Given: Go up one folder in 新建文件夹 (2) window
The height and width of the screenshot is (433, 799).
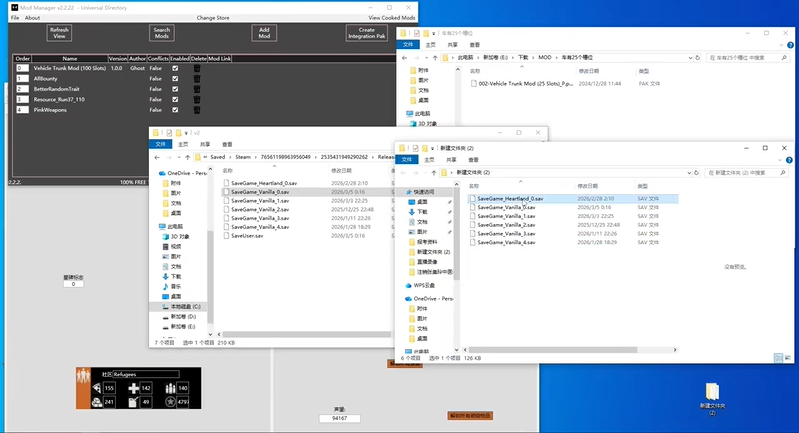Looking at the screenshot, I should click(434, 173).
